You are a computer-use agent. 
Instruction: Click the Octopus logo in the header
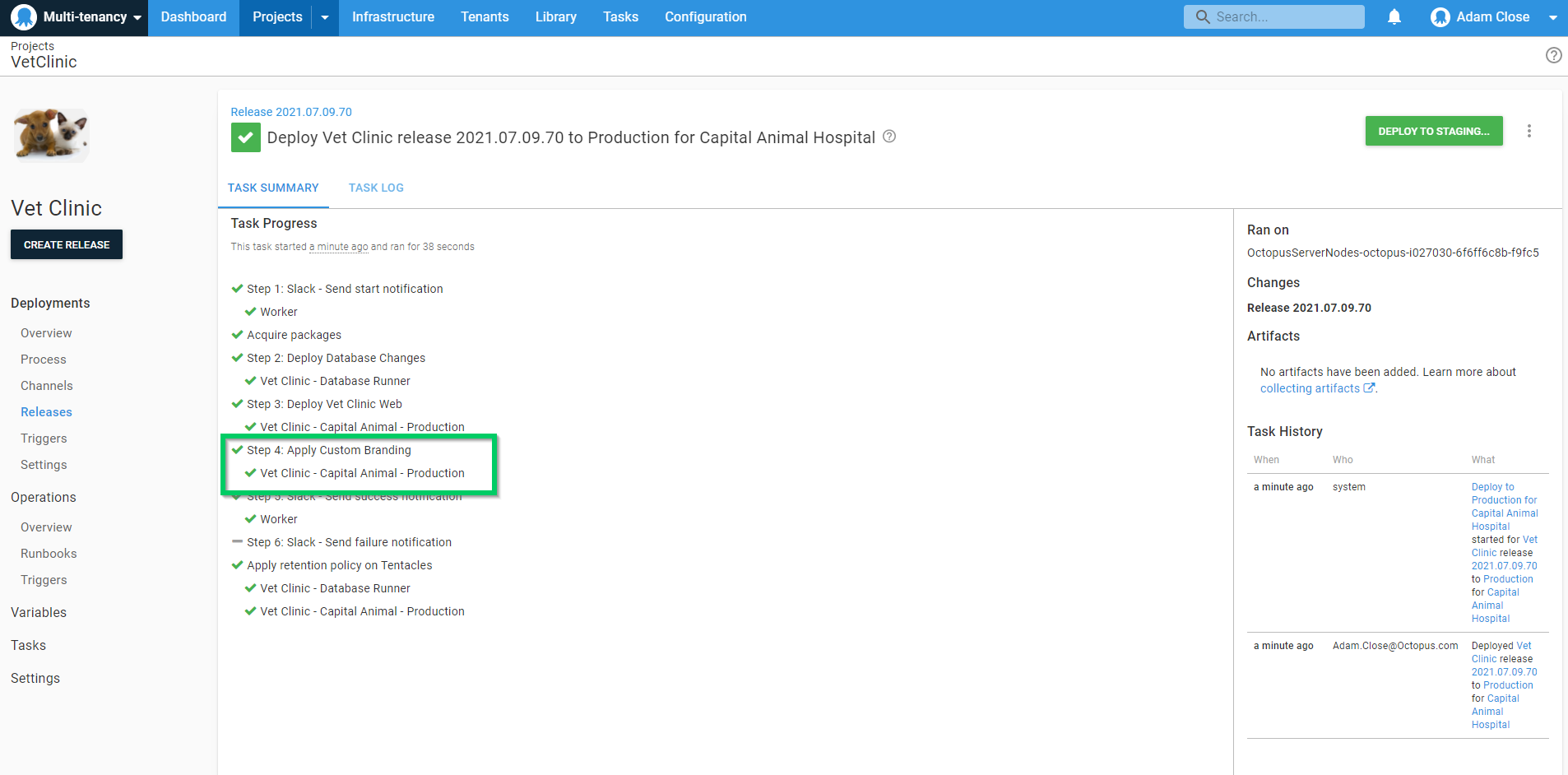tap(24, 17)
